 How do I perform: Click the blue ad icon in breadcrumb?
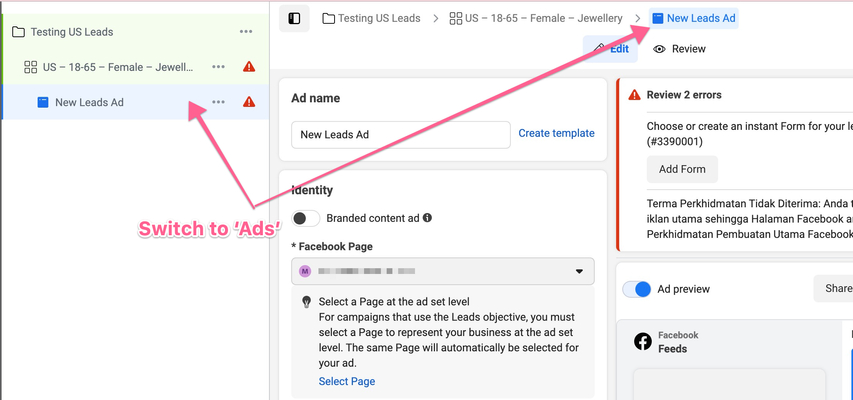point(657,18)
